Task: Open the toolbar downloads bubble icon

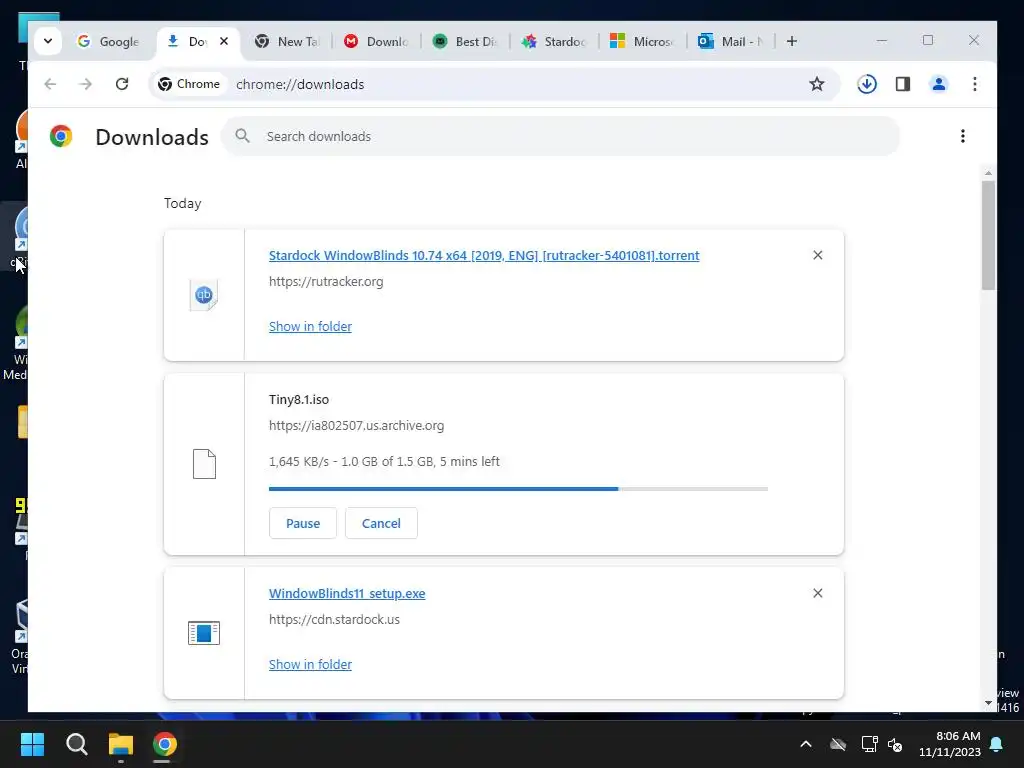Action: (x=867, y=84)
